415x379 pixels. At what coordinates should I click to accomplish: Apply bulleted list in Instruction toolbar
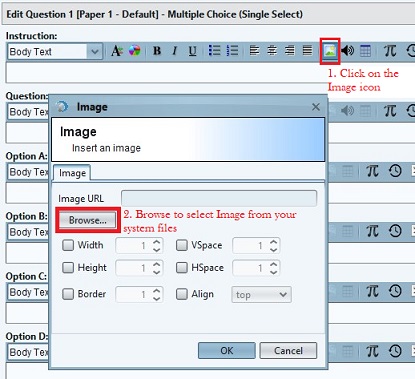(x=214, y=51)
